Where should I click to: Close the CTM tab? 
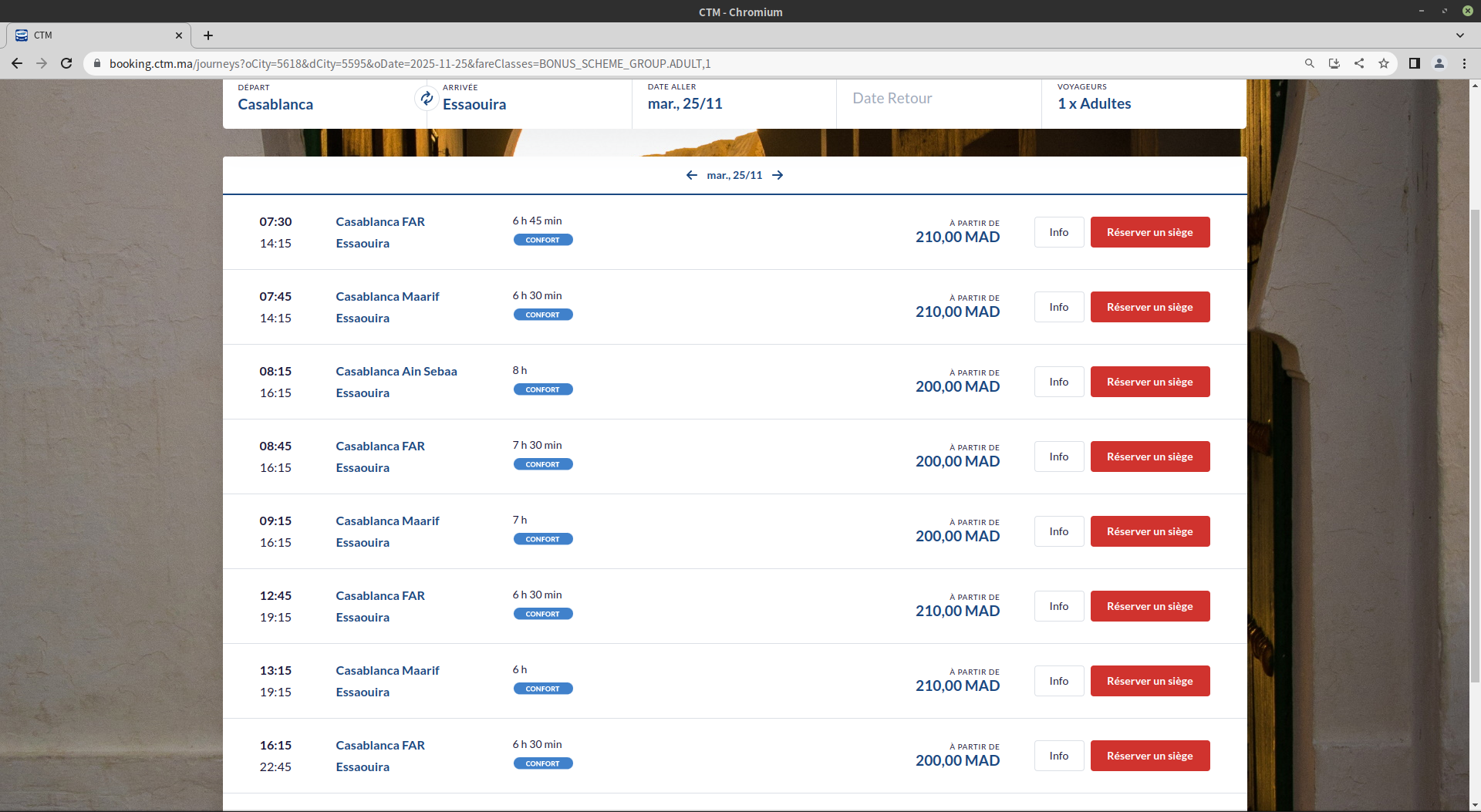(178, 35)
